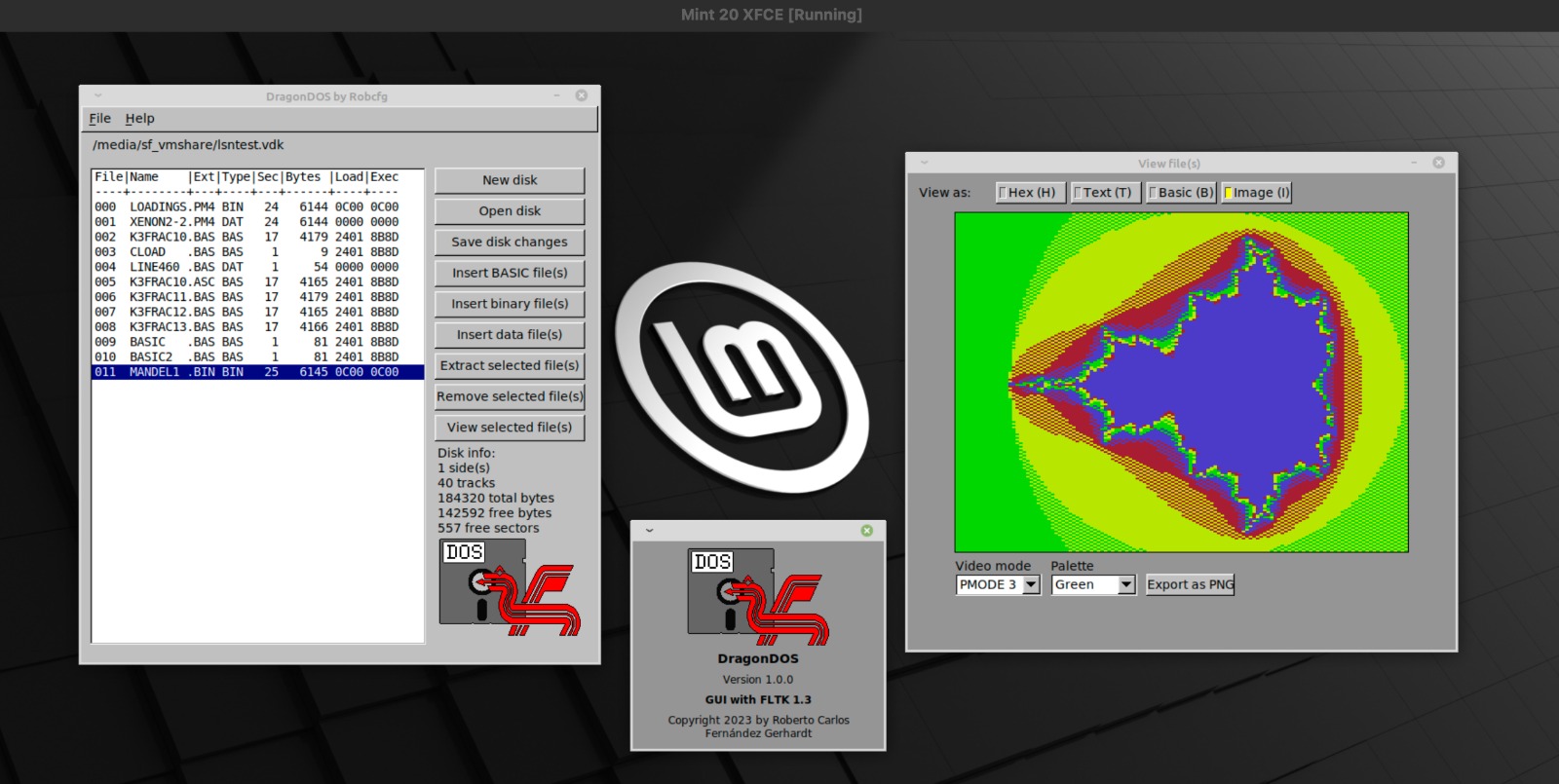1559x784 pixels.
Task: Select file row LINE460 .BAS
Action: (x=258, y=267)
